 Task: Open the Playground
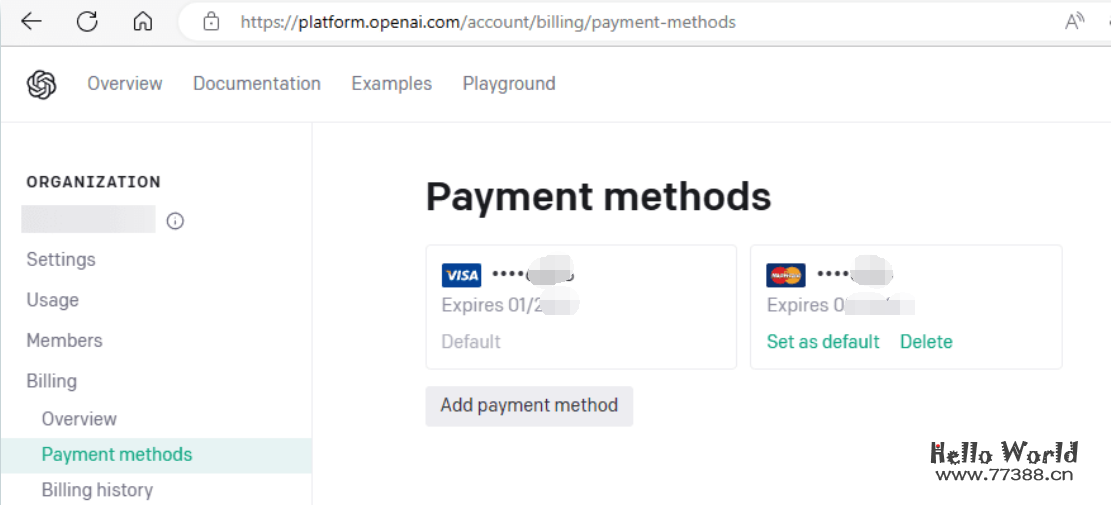pyautogui.click(x=509, y=84)
